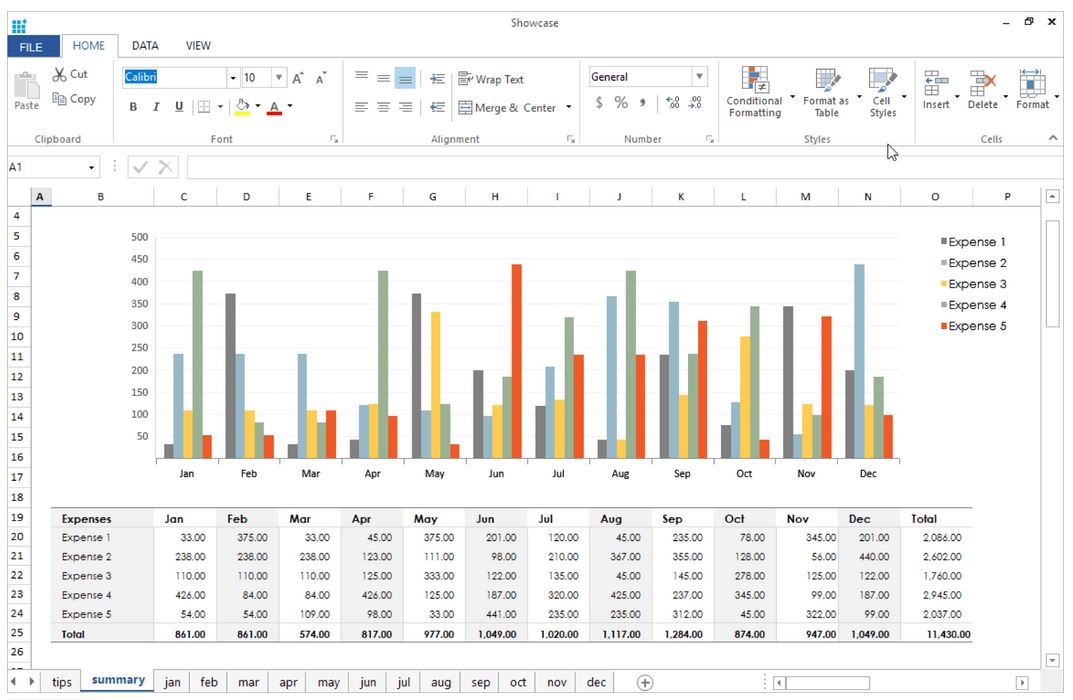The width and height of the screenshot is (1073, 700).
Task: Go to next sheet tab arrow
Action: pos(31,682)
